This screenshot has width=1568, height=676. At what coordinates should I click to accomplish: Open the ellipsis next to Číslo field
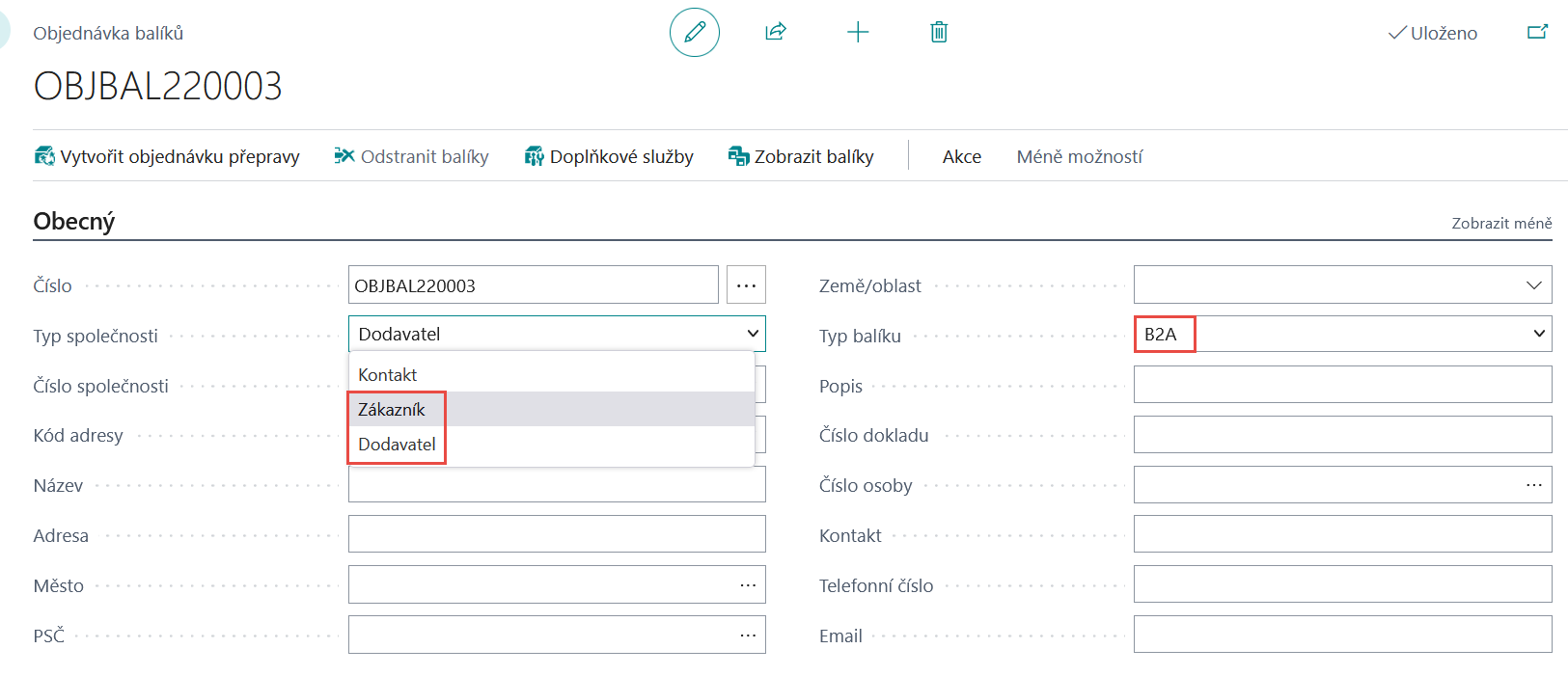746,285
